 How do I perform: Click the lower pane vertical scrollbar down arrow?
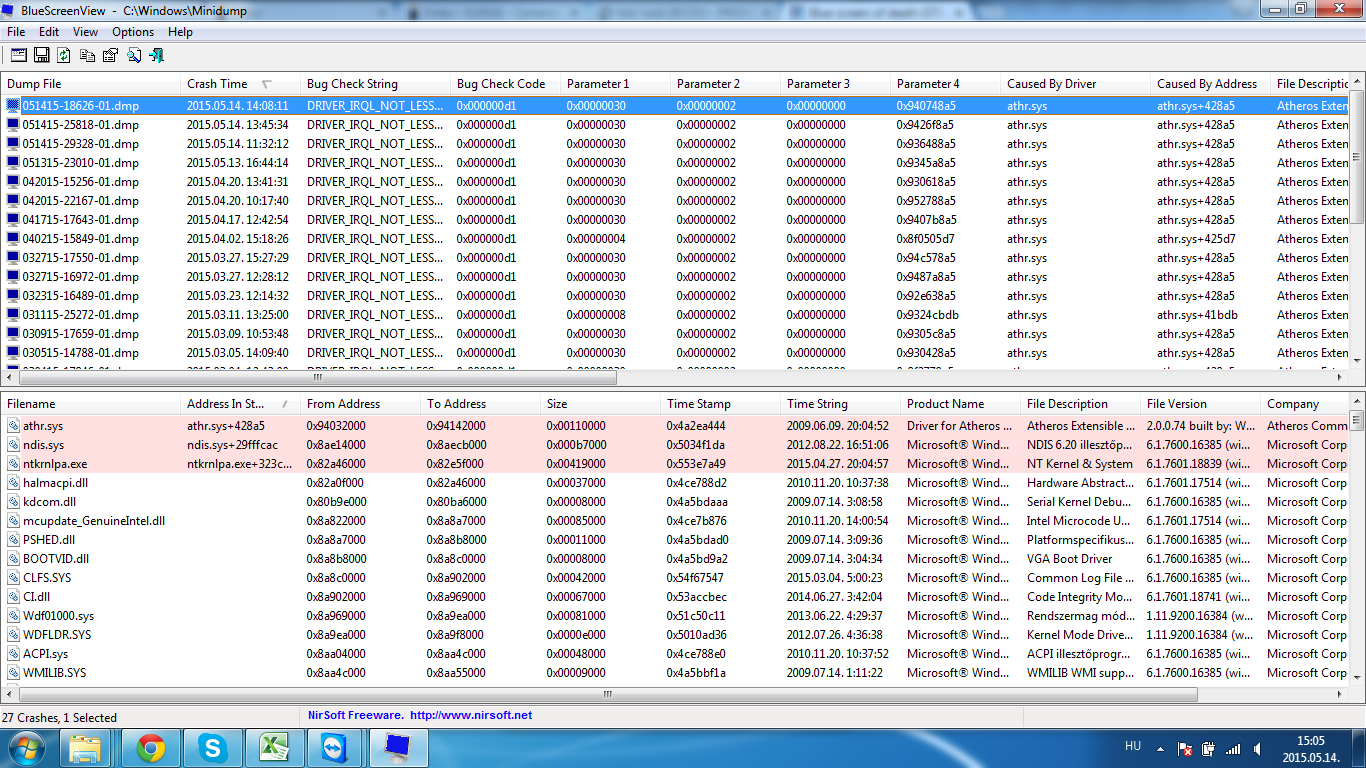click(1357, 679)
